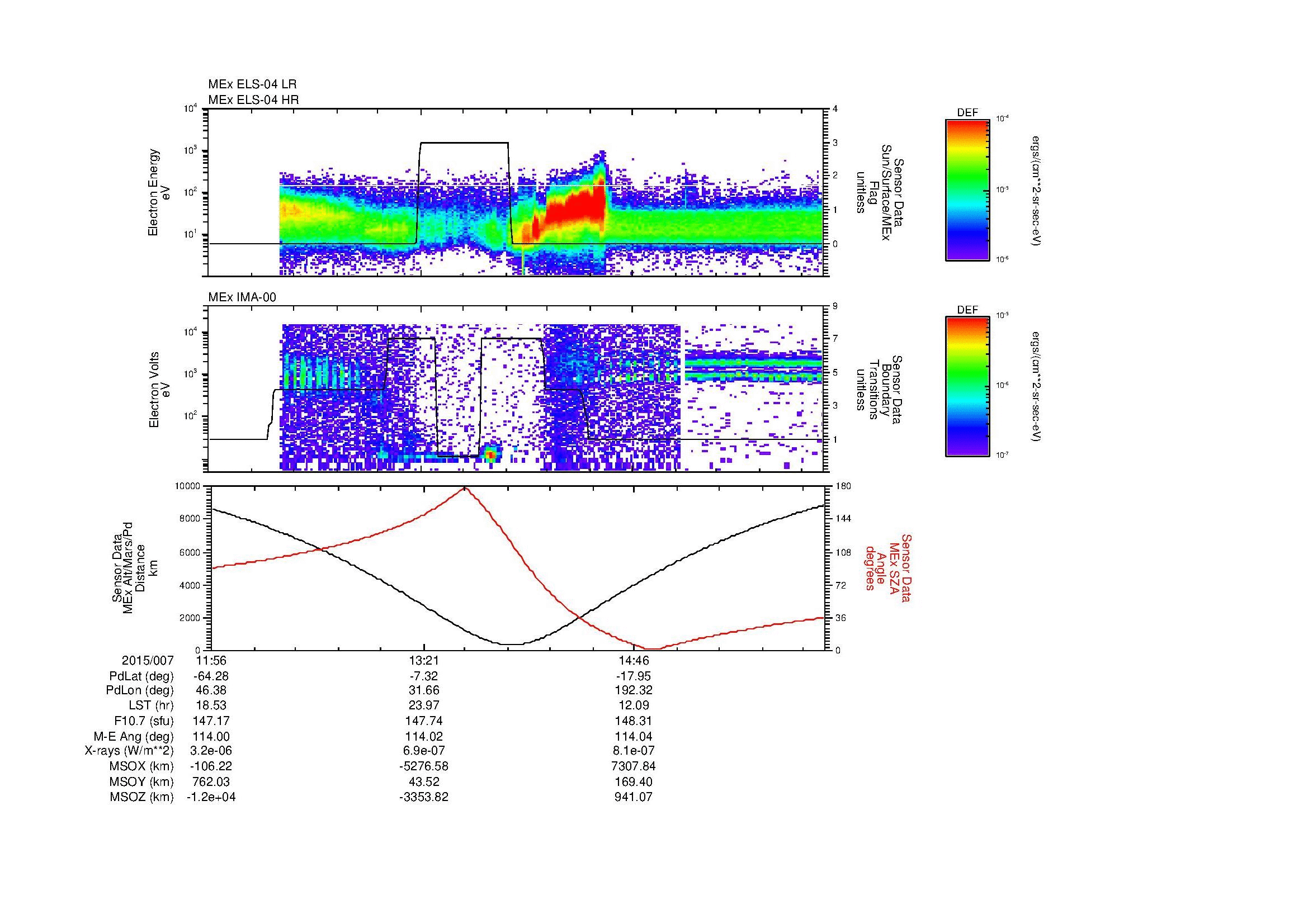Click the 'Electron Energy eV' axis label
The image size is (1308, 924).
(x=159, y=192)
